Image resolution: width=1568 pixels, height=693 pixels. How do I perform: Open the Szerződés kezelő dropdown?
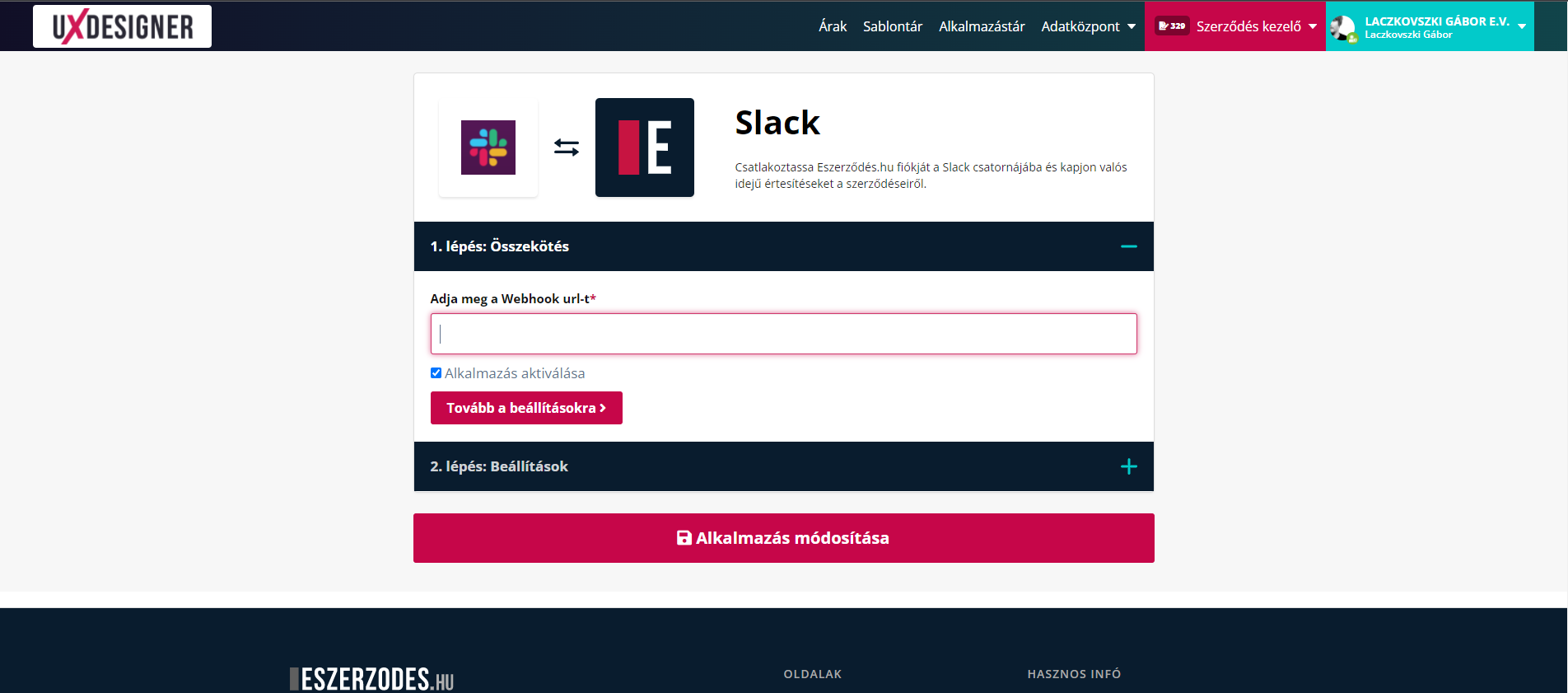pos(1256,26)
